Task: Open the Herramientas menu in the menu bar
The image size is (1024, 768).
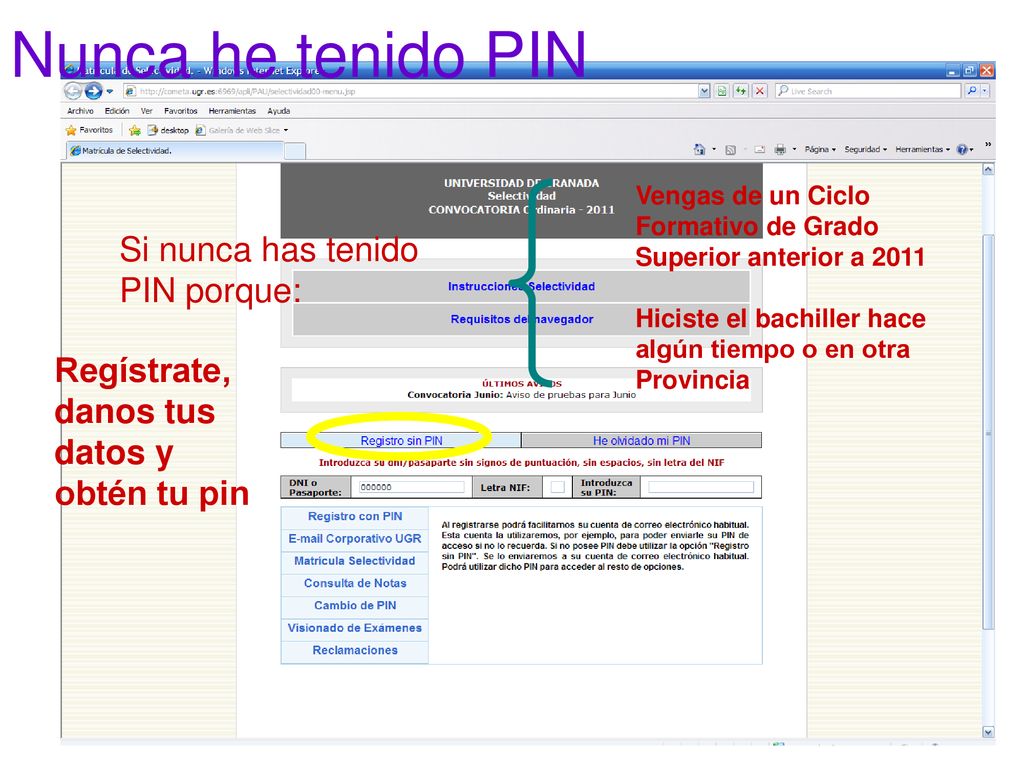Action: tap(232, 111)
